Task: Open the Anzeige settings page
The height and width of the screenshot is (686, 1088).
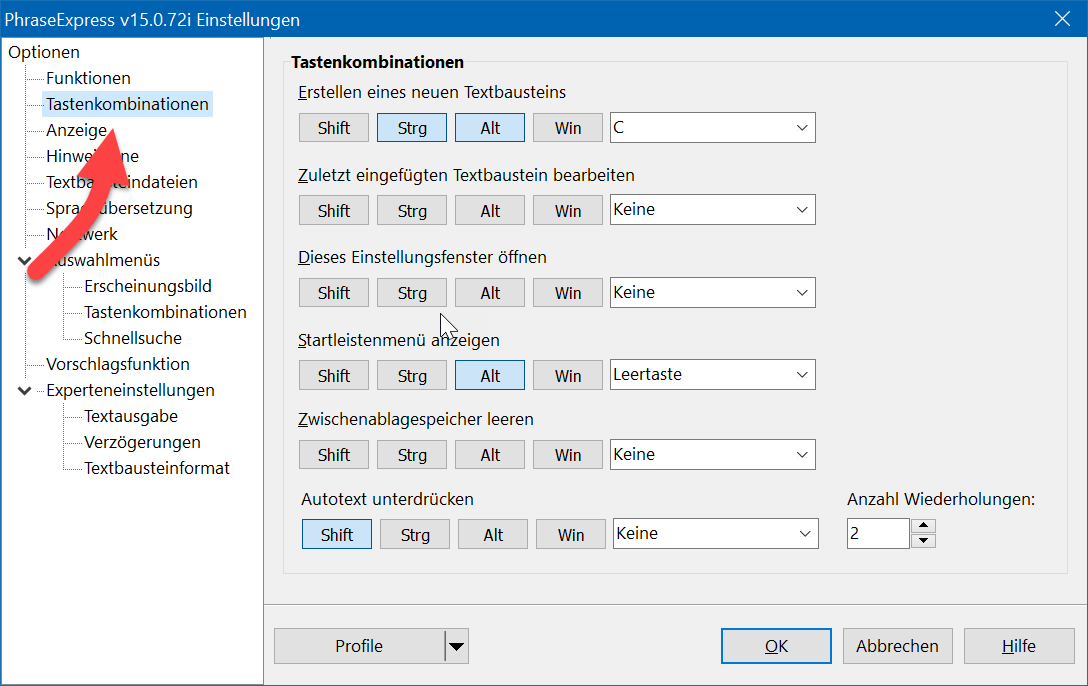Action: coord(76,130)
